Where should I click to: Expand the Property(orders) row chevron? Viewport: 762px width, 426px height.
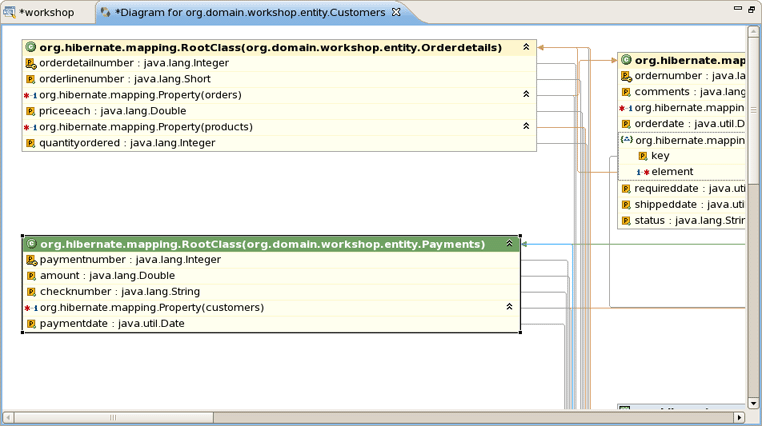[x=526, y=95]
